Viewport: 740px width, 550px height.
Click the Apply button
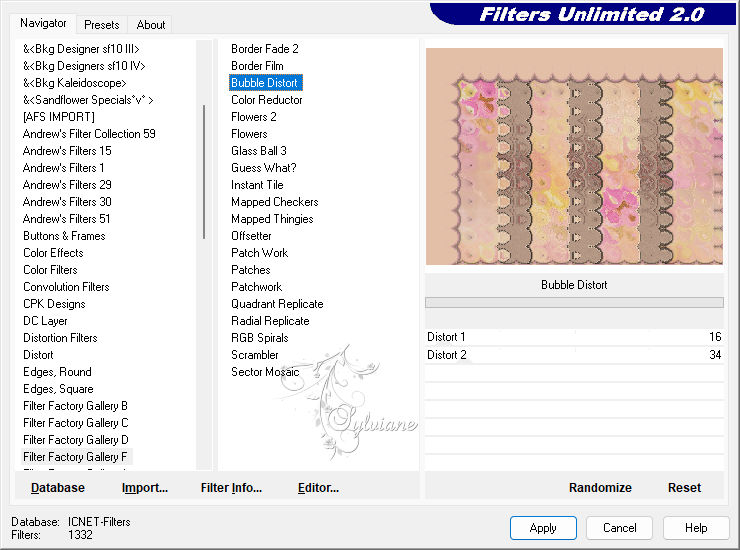click(x=543, y=528)
